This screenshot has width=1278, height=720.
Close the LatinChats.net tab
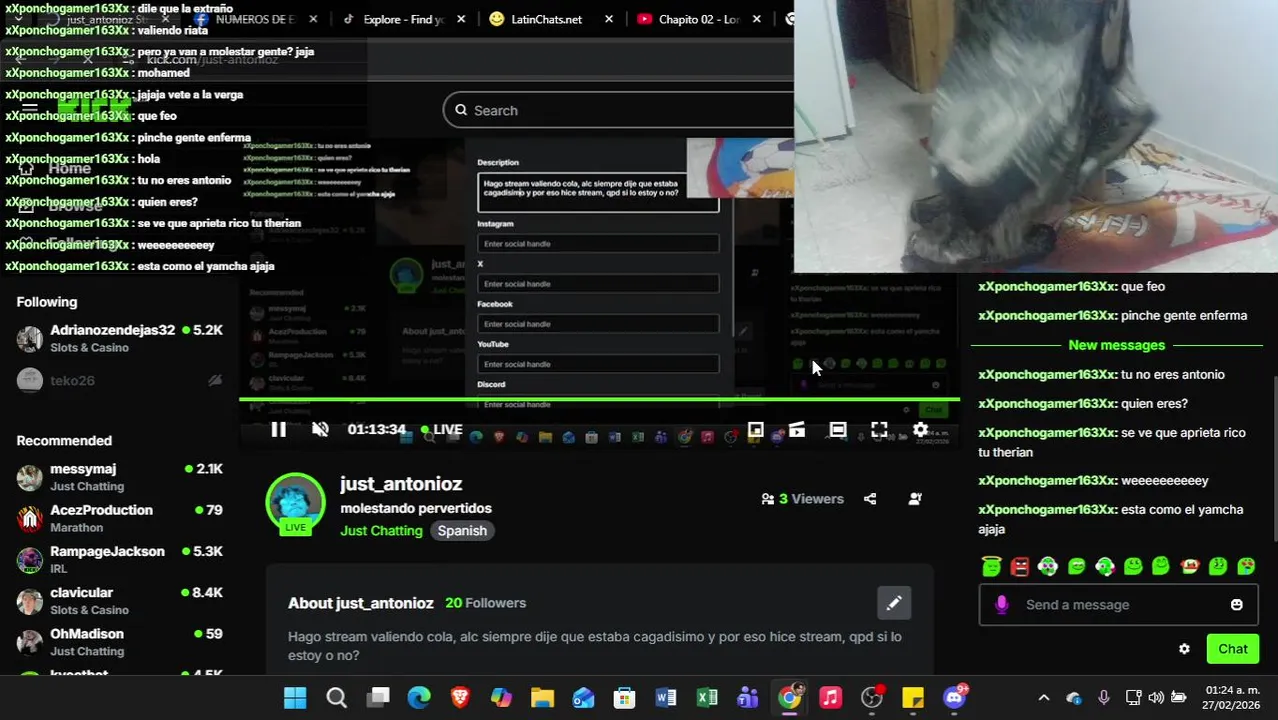(611, 19)
